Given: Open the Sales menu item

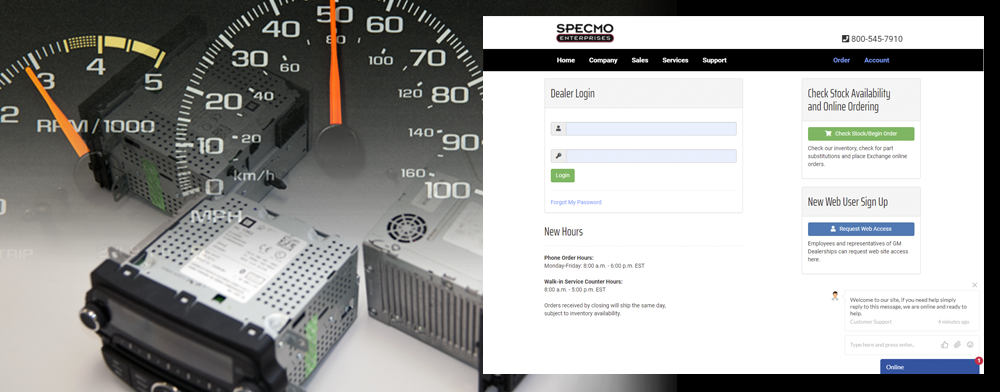Looking at the screenshot, I should pyautogui.click(x=640, y=61).
